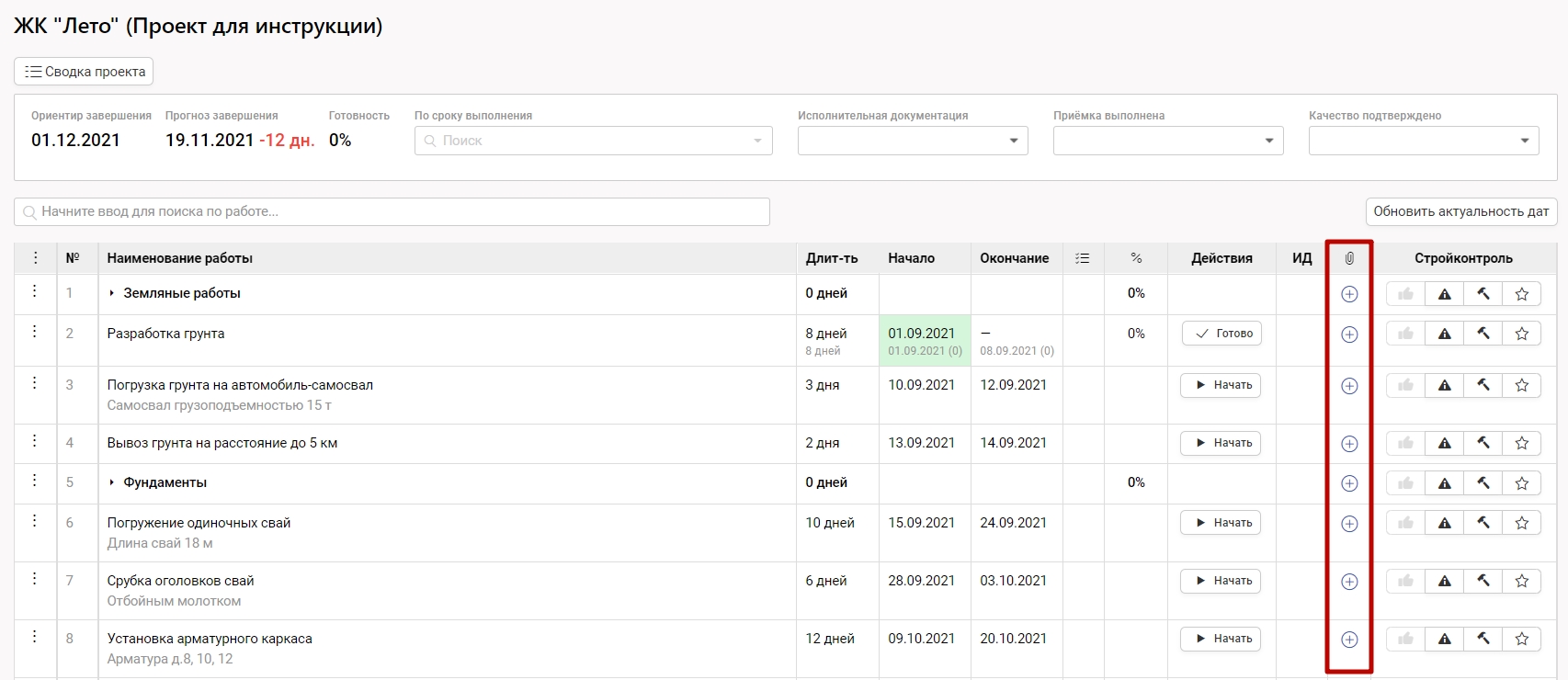The width and height of the screenshot is (1568, 680).
Task: Click star icon in Фундаменты row
Action: point(1522,483)
